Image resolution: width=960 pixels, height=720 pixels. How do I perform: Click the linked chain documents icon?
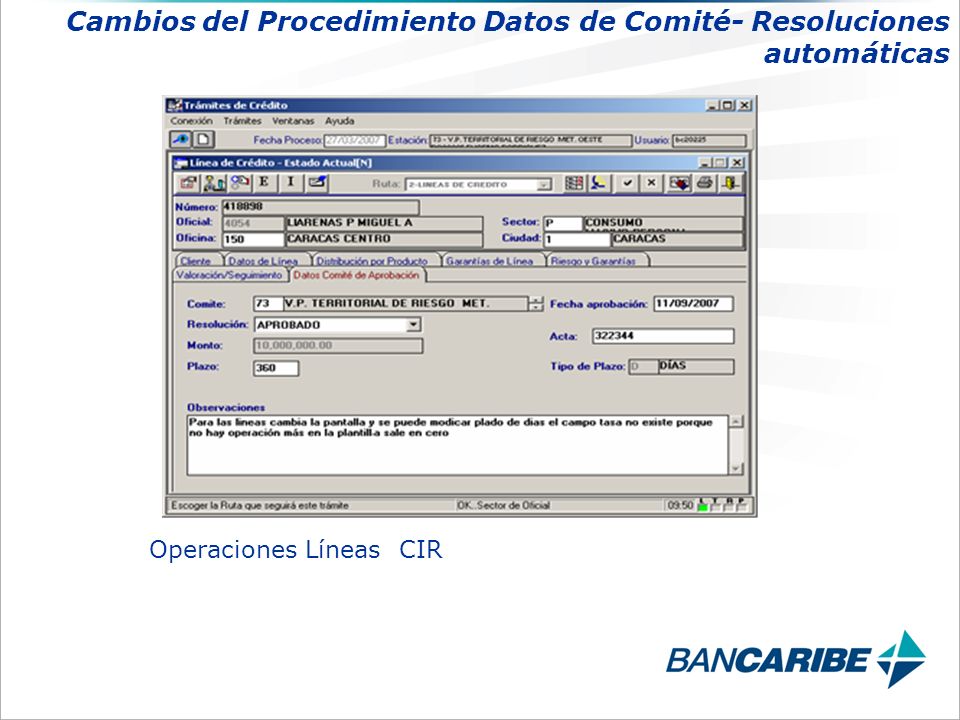(x=240, y=182)
